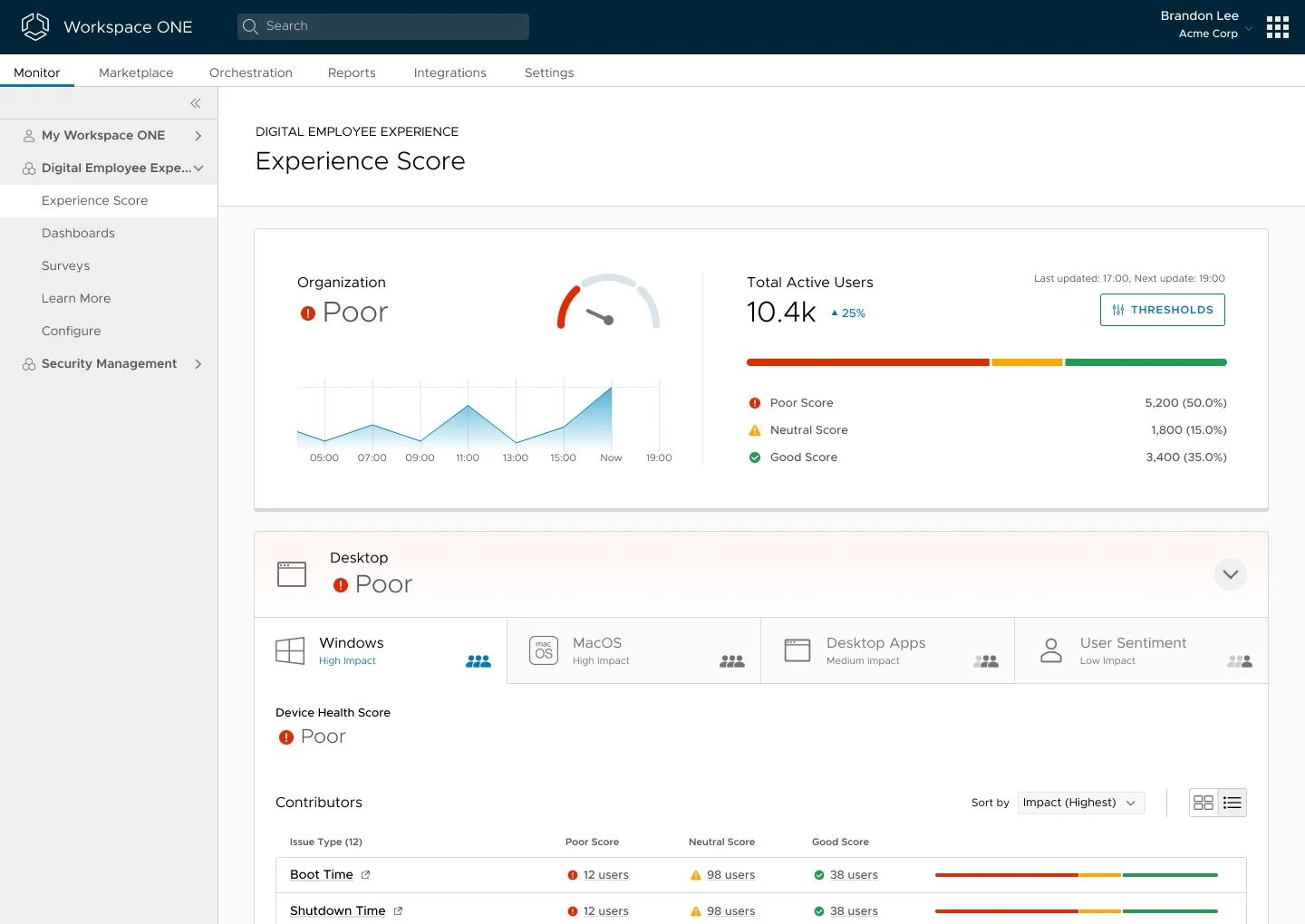Open Shutdown Time issue link
Viewport: 1305px width, 924px height.
pyautogui.click(x=338, y=911)
